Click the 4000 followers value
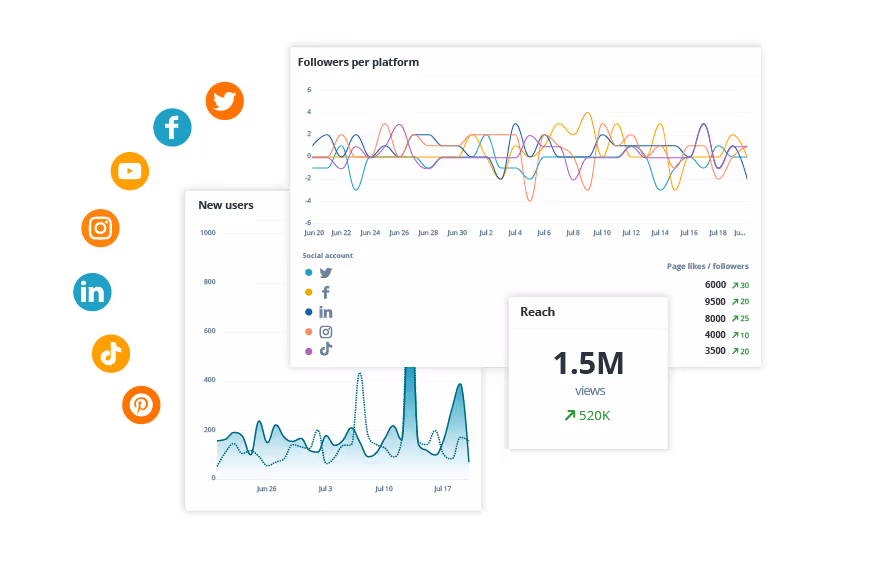 715,335
